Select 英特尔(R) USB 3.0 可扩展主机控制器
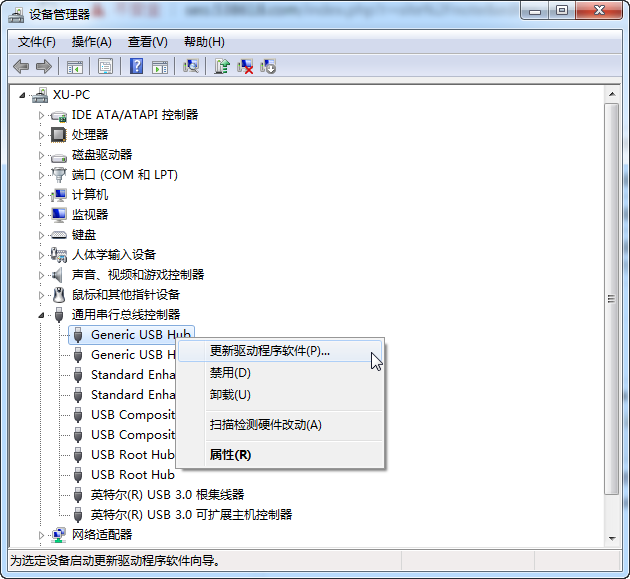Screen dimensions: 630x579 tap(191, 515)
